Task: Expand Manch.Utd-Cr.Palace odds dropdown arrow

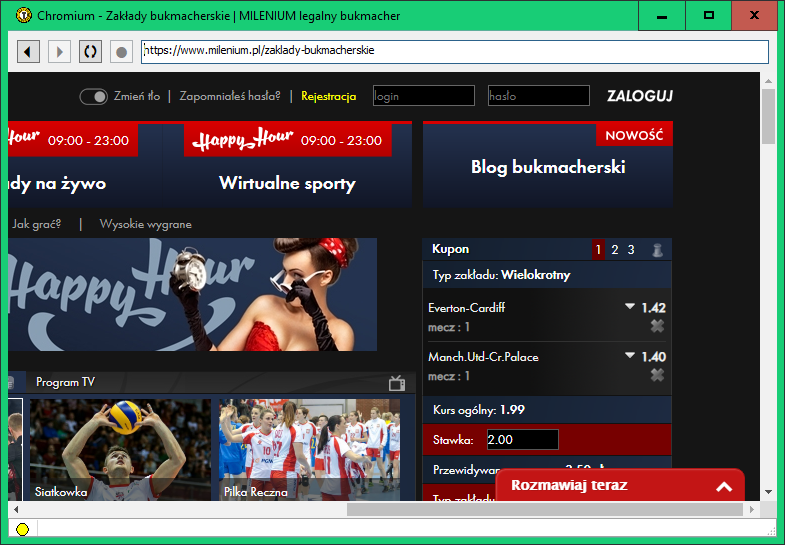Action: click(x=630, y=355)
